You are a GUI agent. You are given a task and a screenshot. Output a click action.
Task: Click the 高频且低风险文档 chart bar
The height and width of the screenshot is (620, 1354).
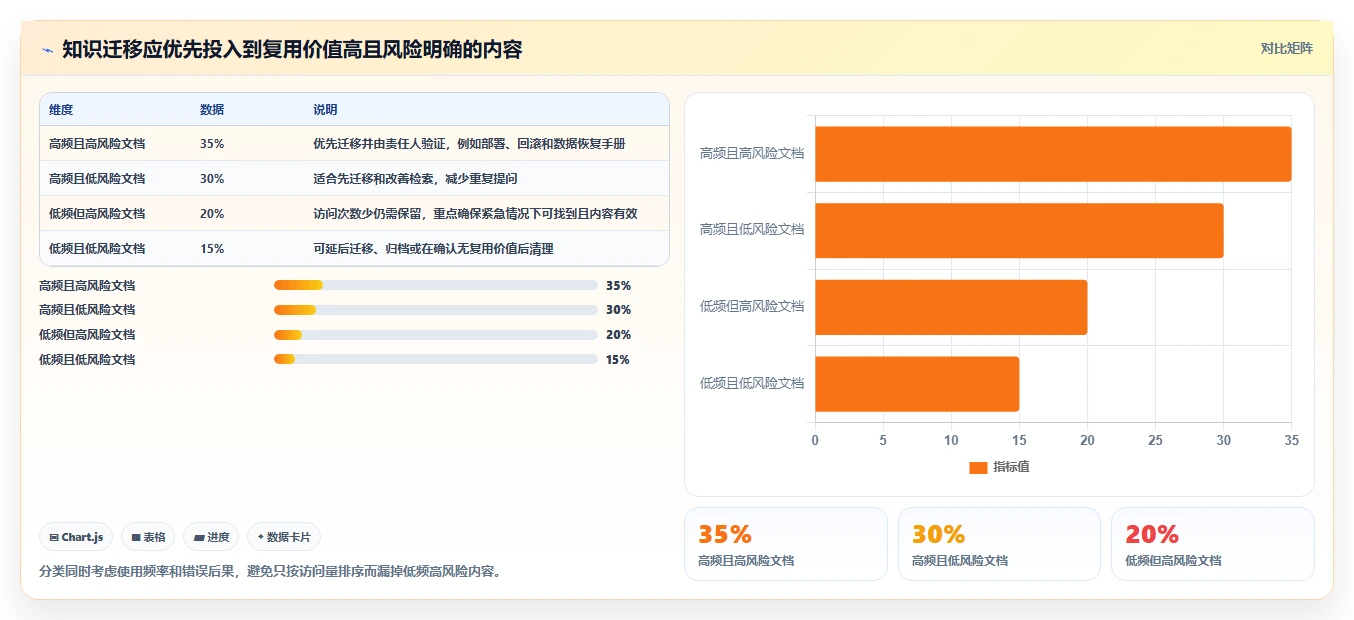(1019, 230)
